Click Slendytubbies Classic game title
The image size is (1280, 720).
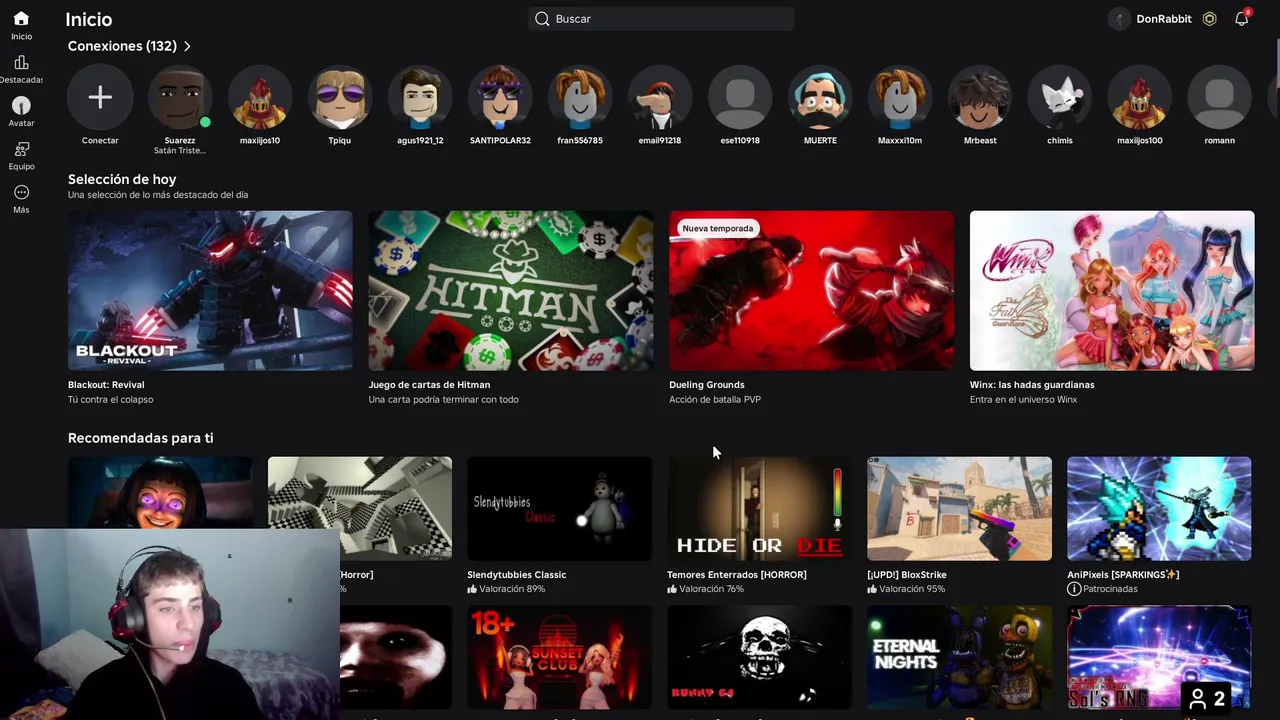(x=517, y=575)
